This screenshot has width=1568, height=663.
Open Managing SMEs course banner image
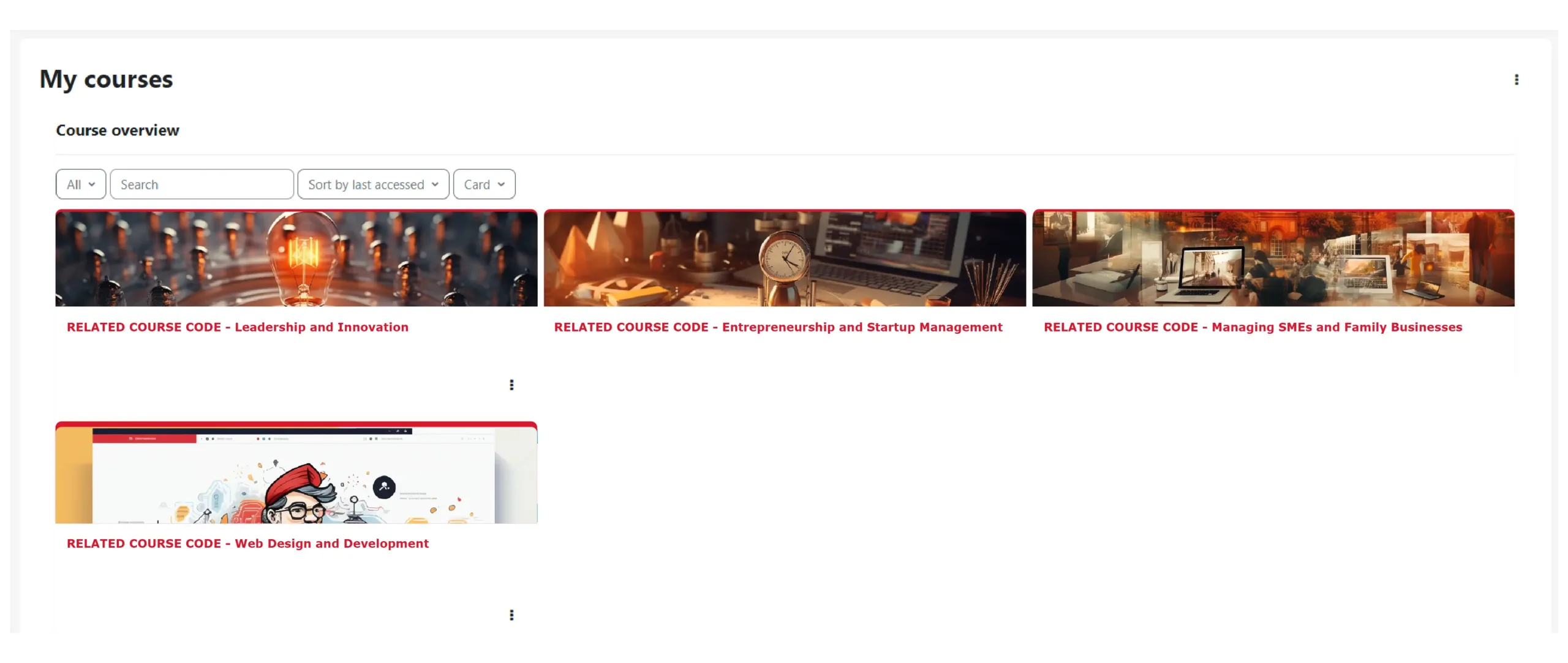[x=1273, y=259]
